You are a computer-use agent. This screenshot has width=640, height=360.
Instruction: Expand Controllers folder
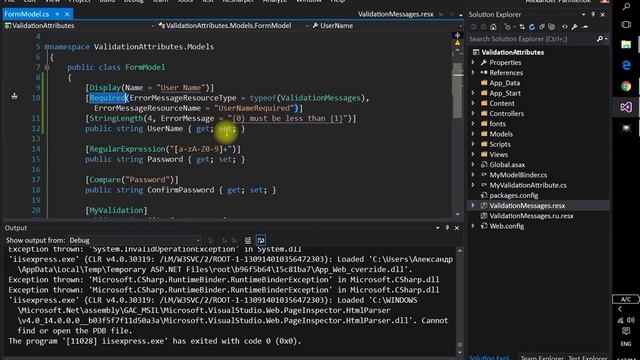(473, 113)
